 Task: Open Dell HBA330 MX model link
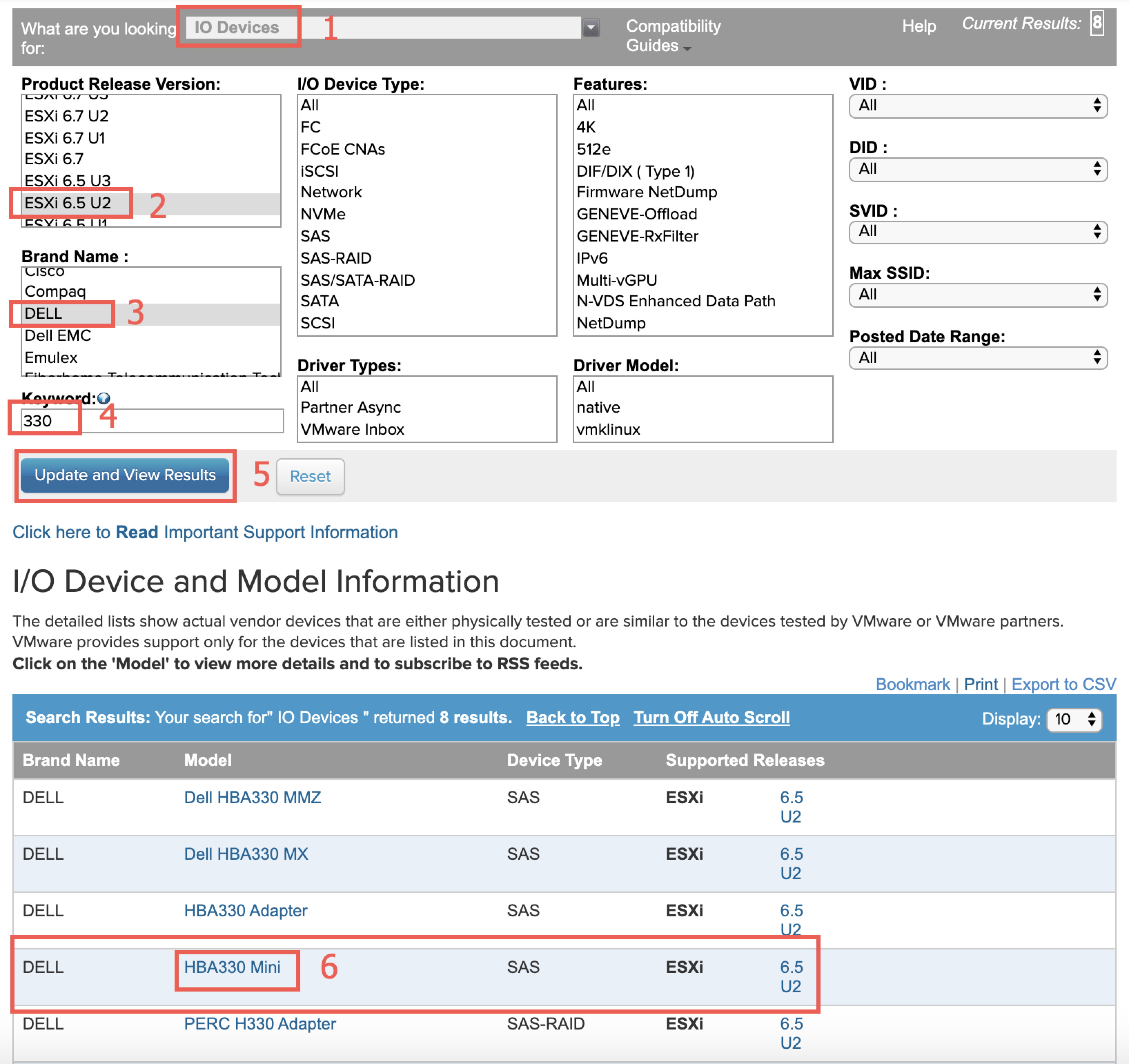pos(246,854)
